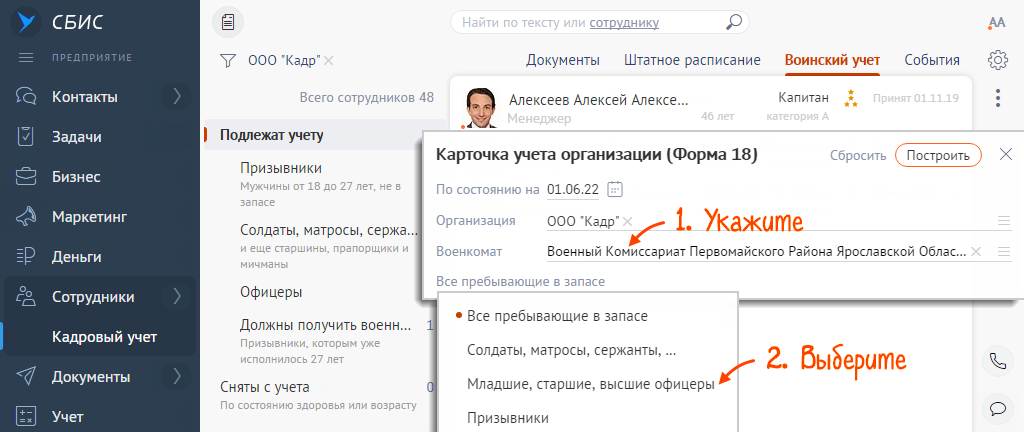Click the chat message bubble icon
This screenshot has width=1024, height=432.
coord(997,409)
